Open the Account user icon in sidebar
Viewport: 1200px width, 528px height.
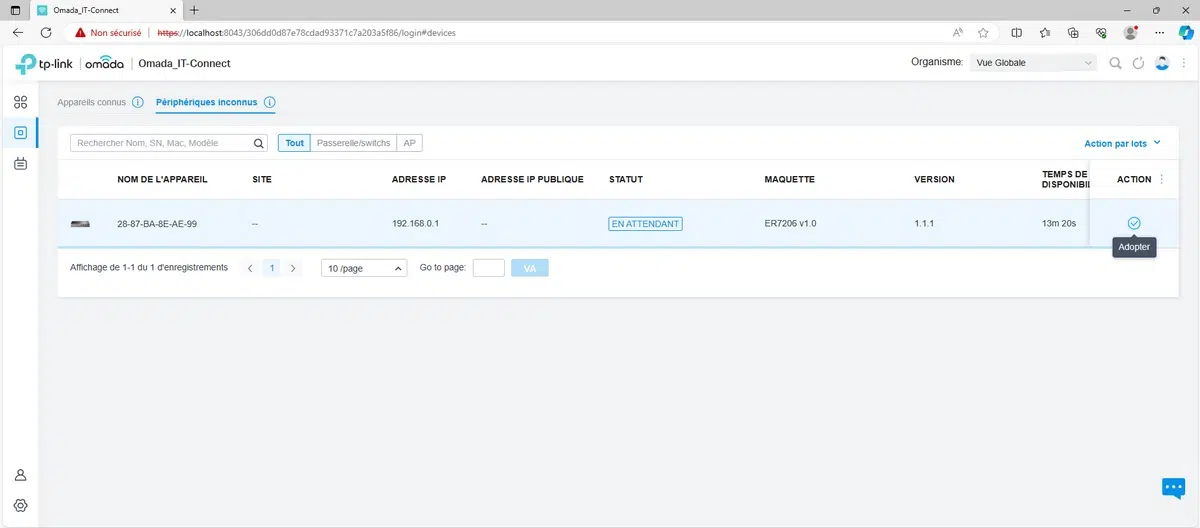click(20, 475)
